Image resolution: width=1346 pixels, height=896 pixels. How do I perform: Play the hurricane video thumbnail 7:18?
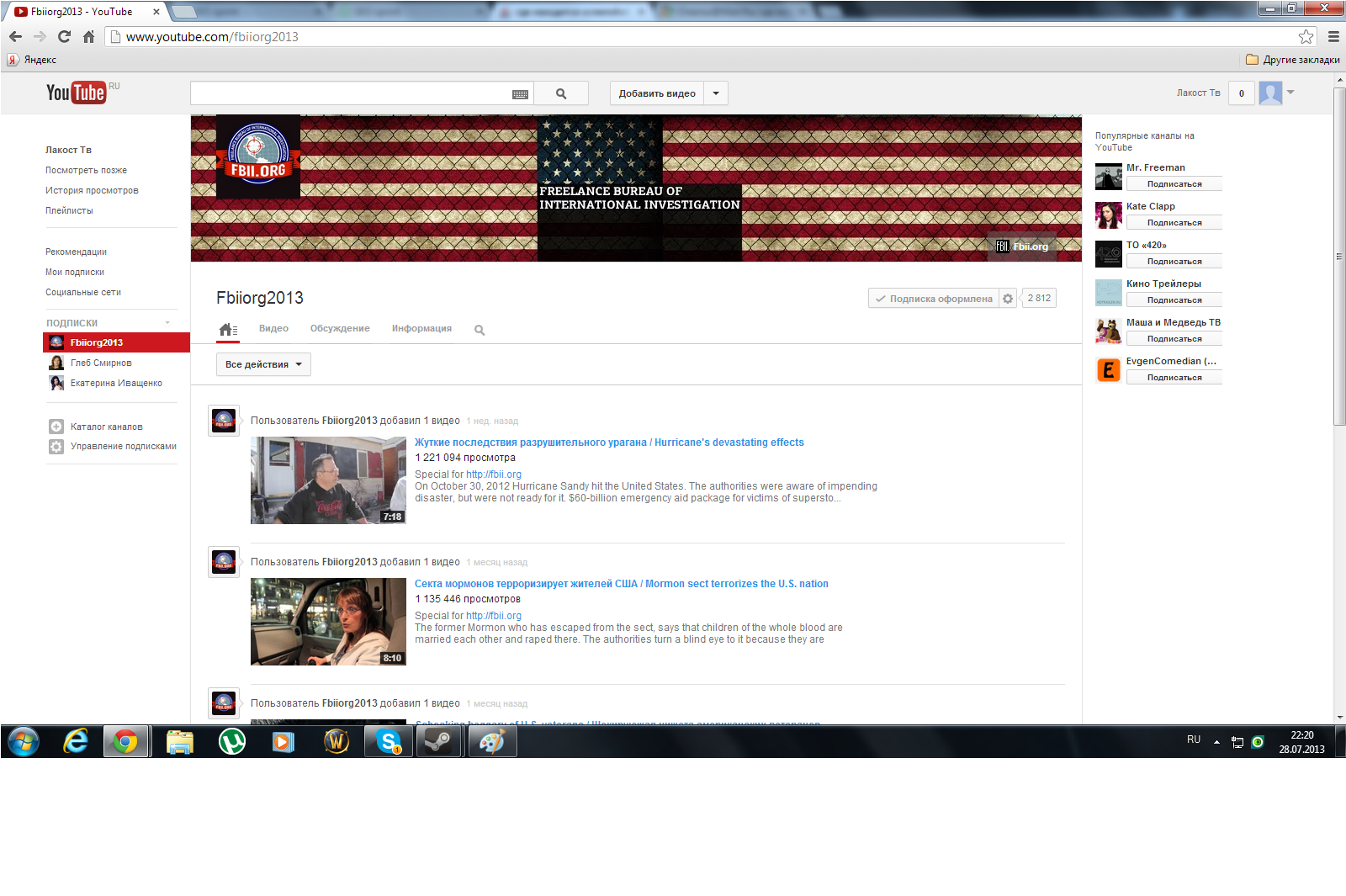328,480
